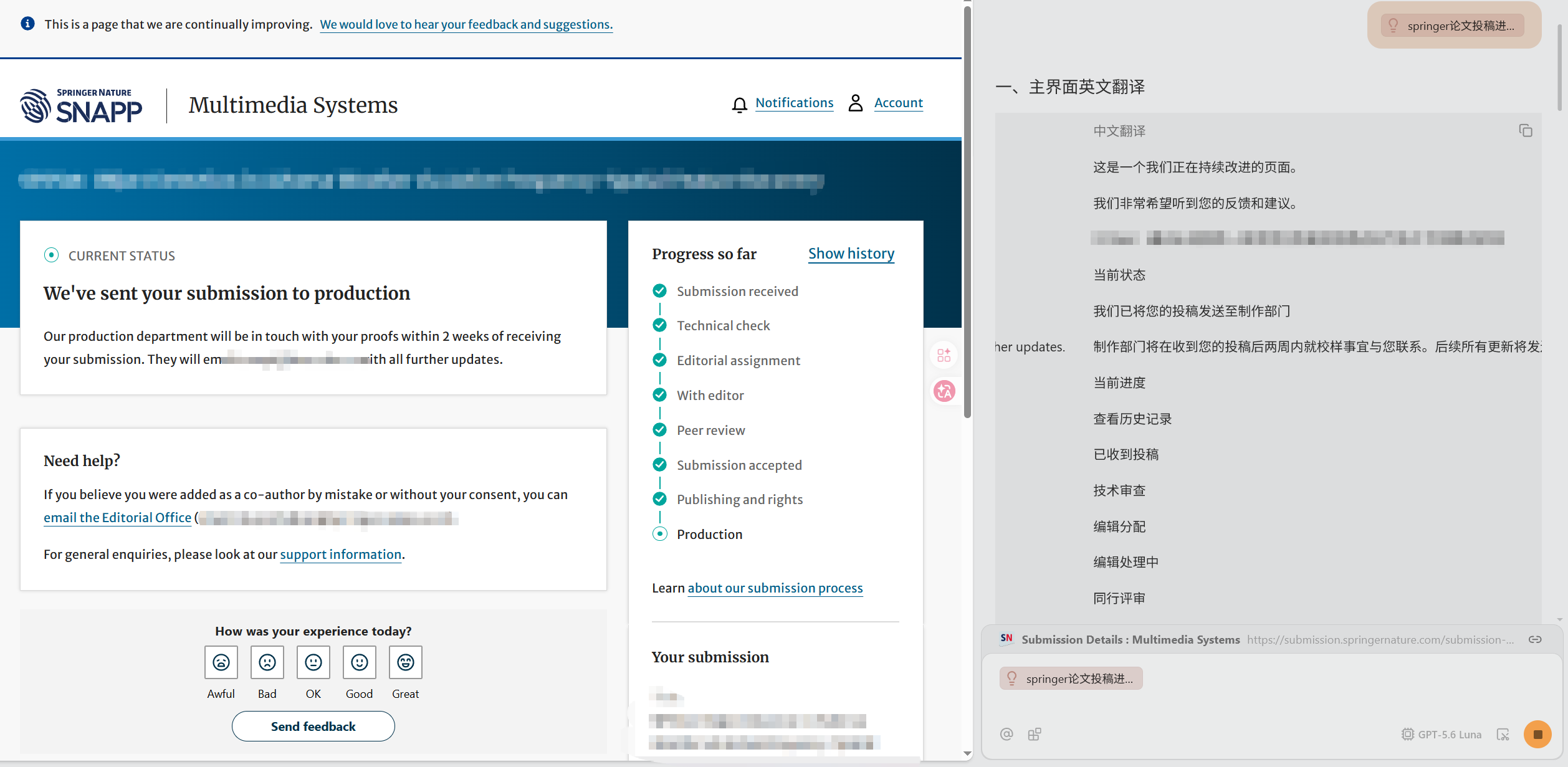Image resolution: width=1568 pixels, height=767 pixels.
Task: Click the floating apps grid icon
Action: click(944, 355)
